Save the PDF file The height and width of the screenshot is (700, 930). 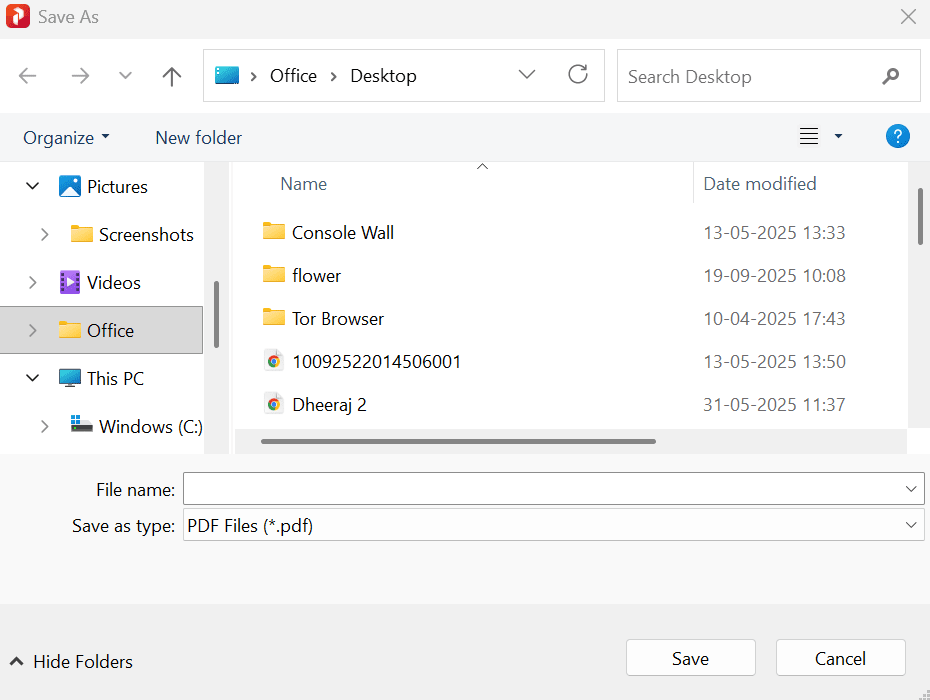pyautogui.click(x=690, y=657)
